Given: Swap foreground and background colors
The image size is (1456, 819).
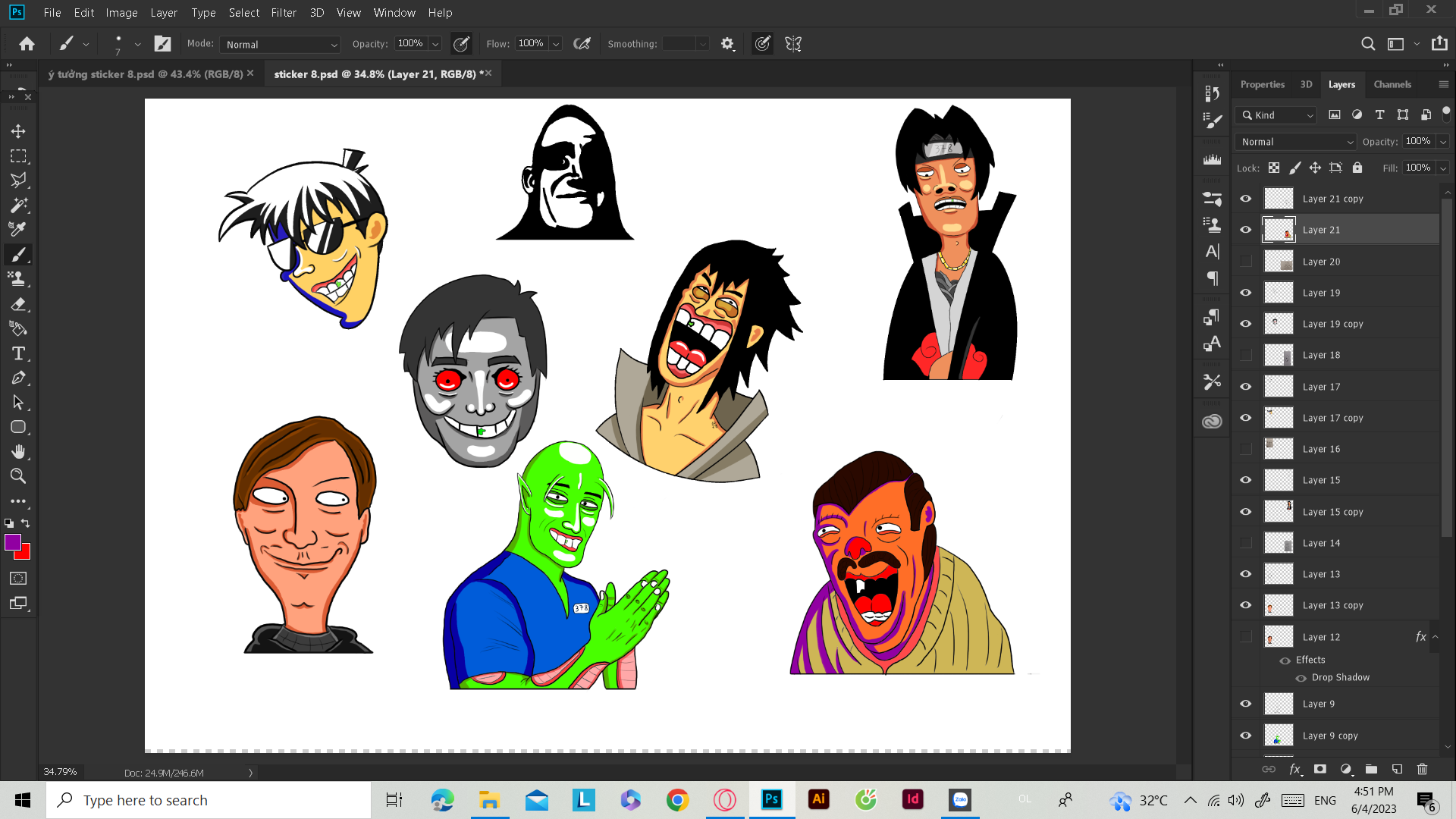Looking at the screenshot, I should coord(26,523).
